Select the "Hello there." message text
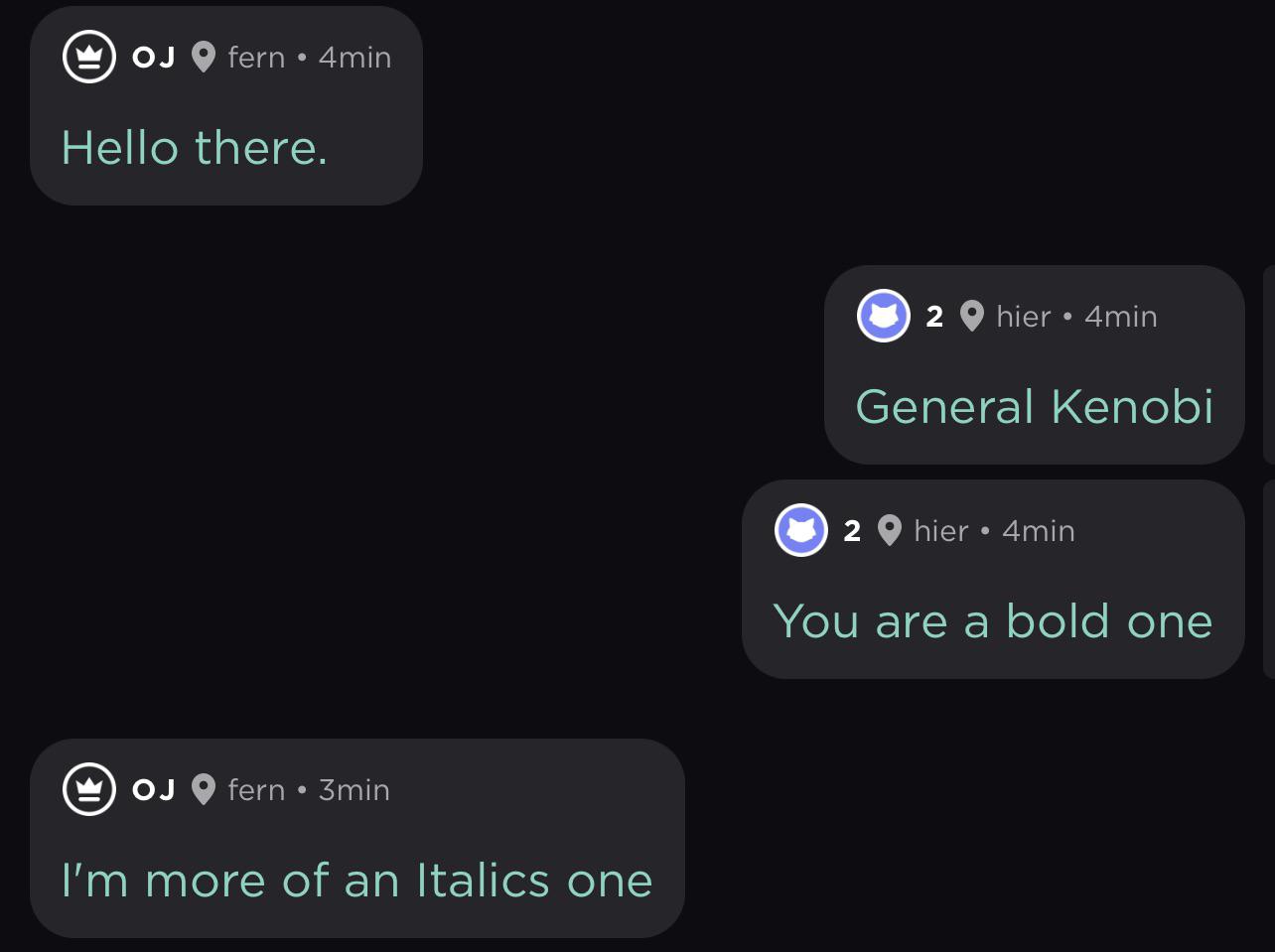Screen dimensions: 1275x952 point(195,149)
